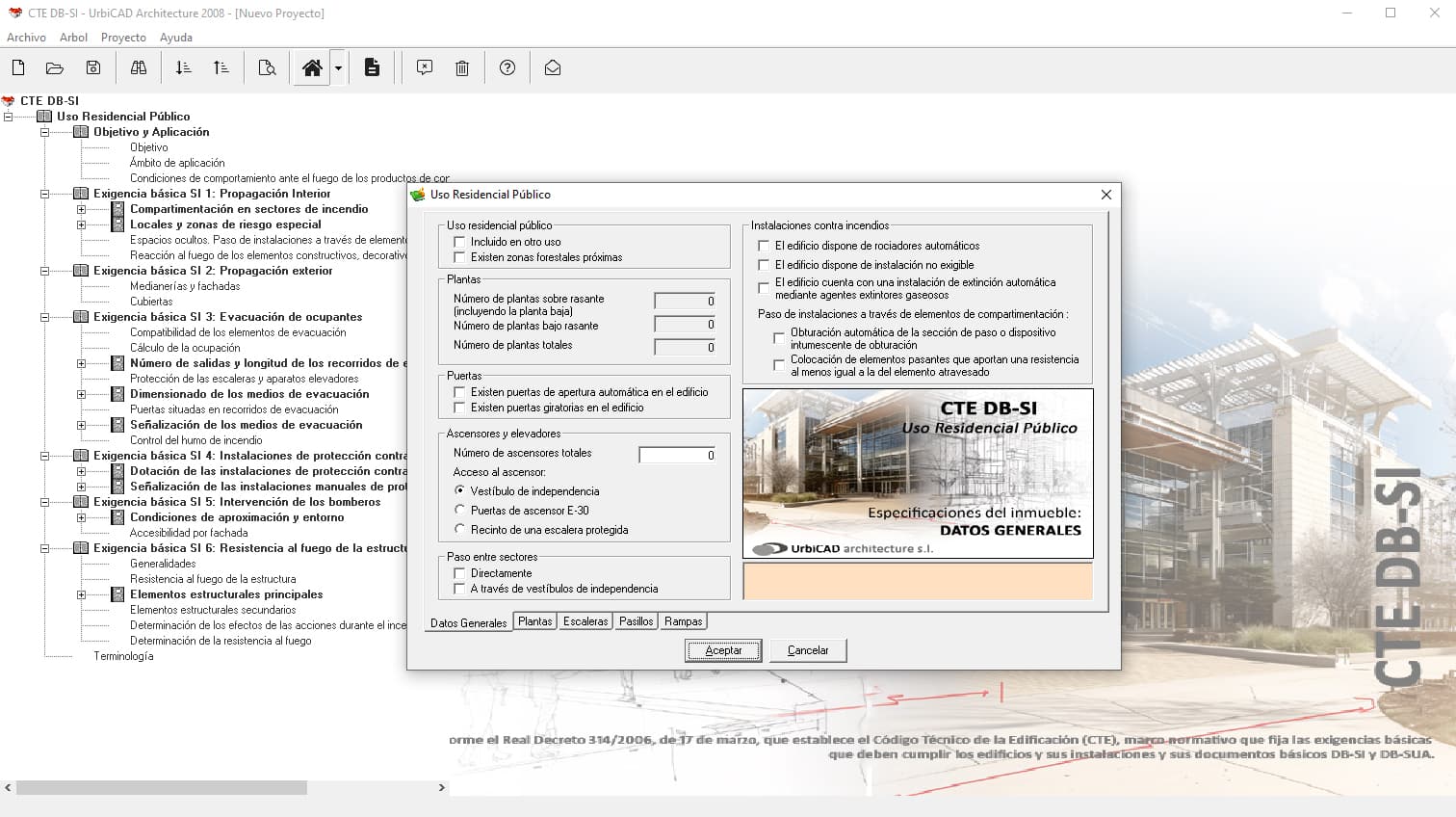The image size is (1456, 817).
Task: Click the sort descending toolbar icon
Action: tap(183, 67)
